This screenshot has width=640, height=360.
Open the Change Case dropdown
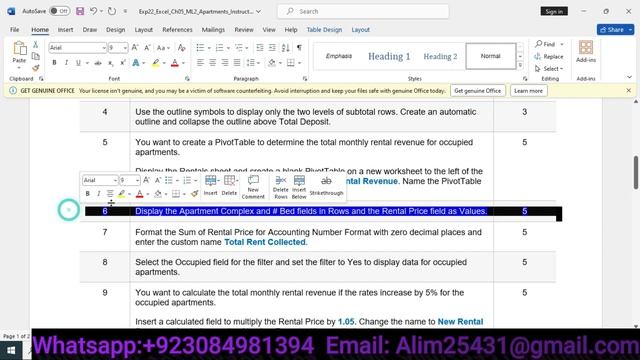coord(163,48)
